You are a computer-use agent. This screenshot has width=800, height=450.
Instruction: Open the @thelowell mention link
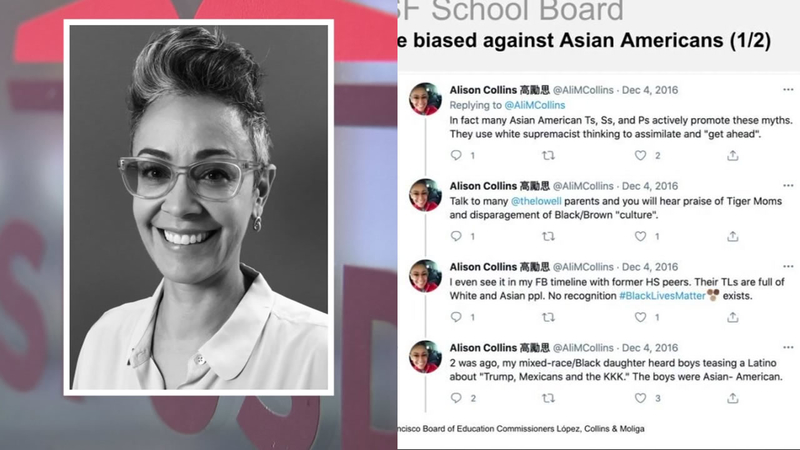click(x=536, y=202)
